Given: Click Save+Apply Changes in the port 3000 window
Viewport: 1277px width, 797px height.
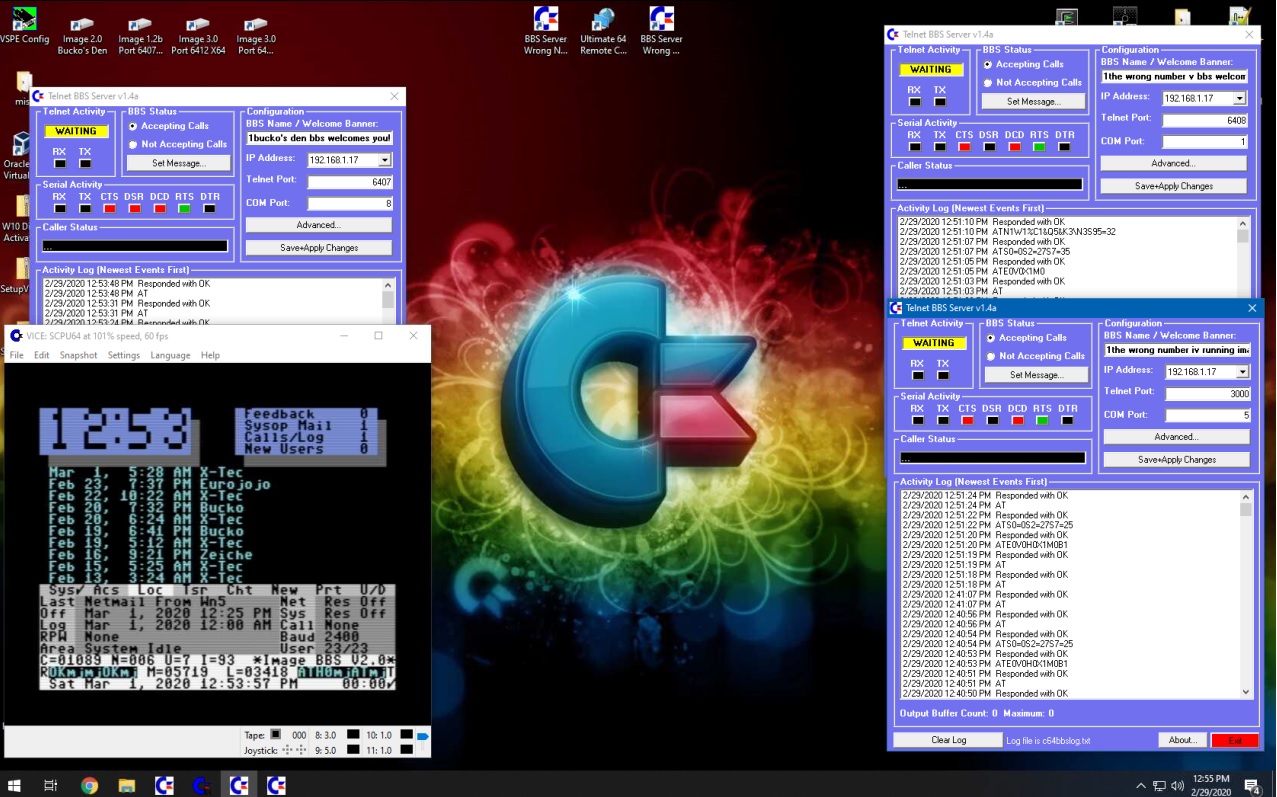Looking at the screenshot, I should (1177, 459).
